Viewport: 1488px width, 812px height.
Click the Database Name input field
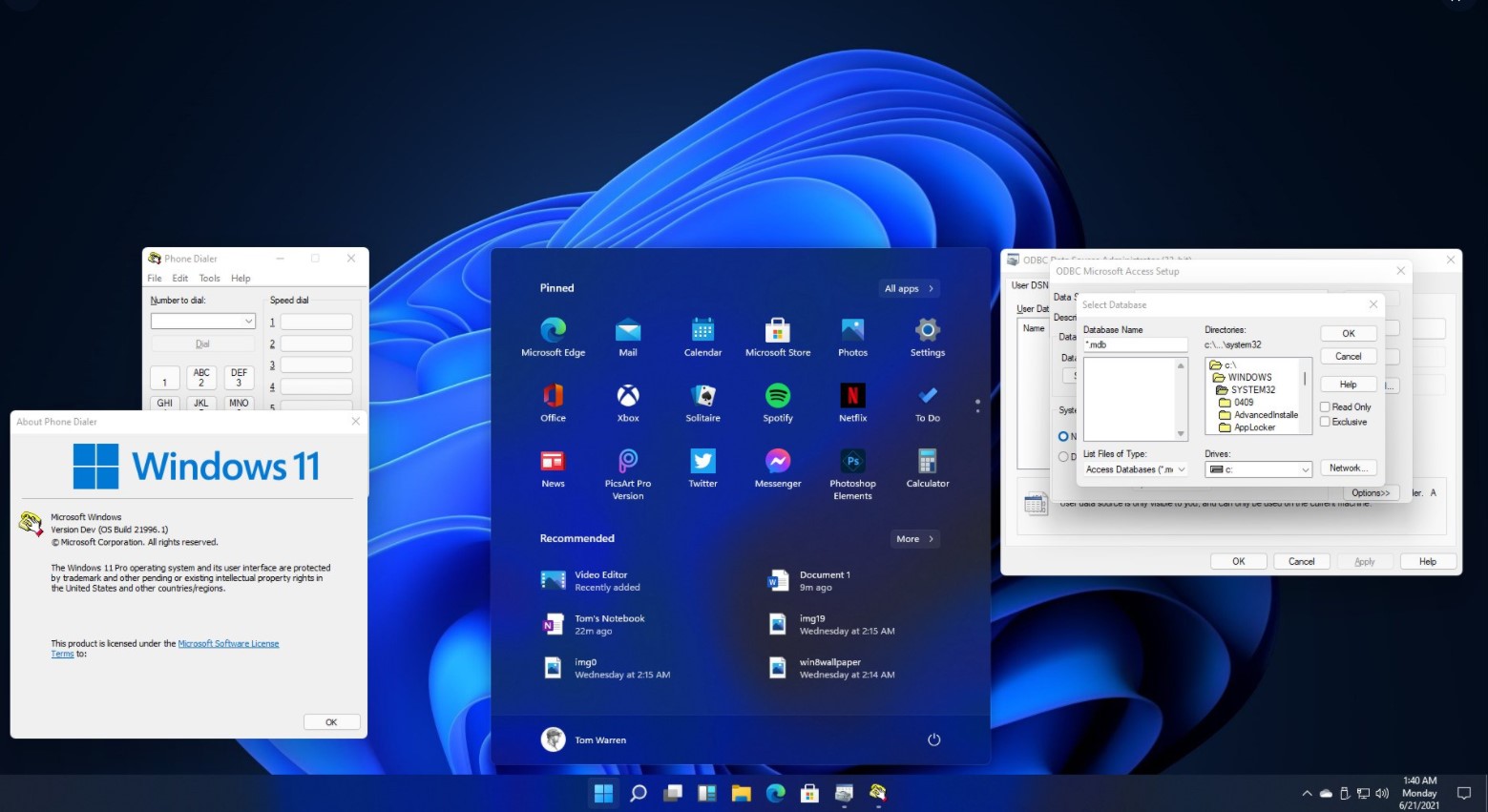(1135, 344)
